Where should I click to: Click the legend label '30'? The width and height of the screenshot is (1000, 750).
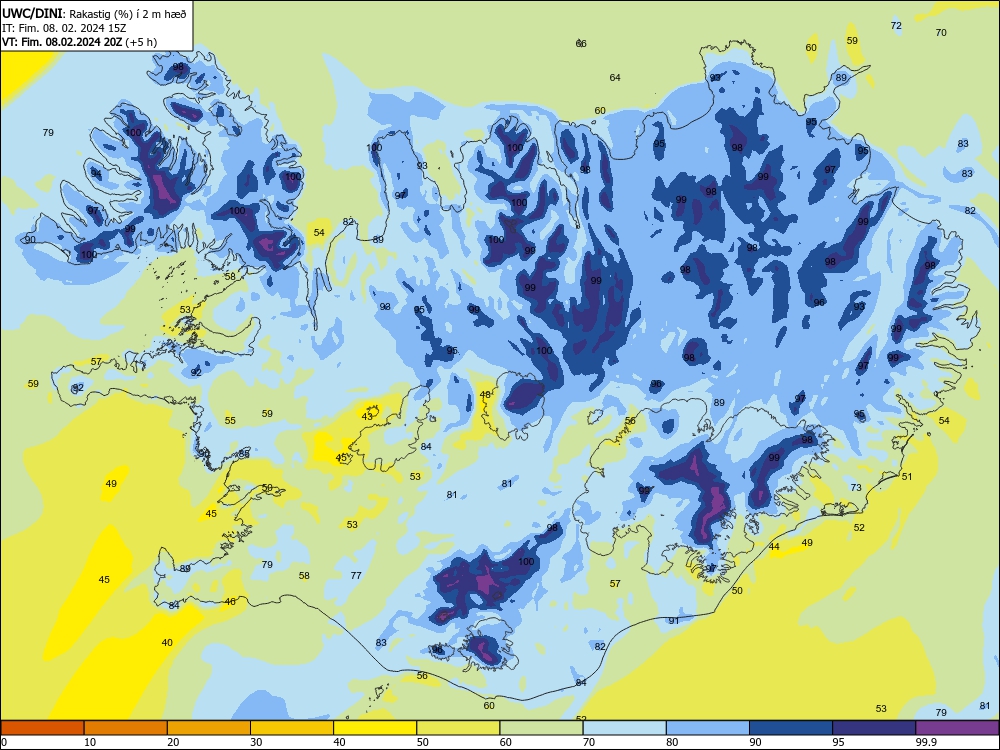pyautogui.click(x=256, y=742)
